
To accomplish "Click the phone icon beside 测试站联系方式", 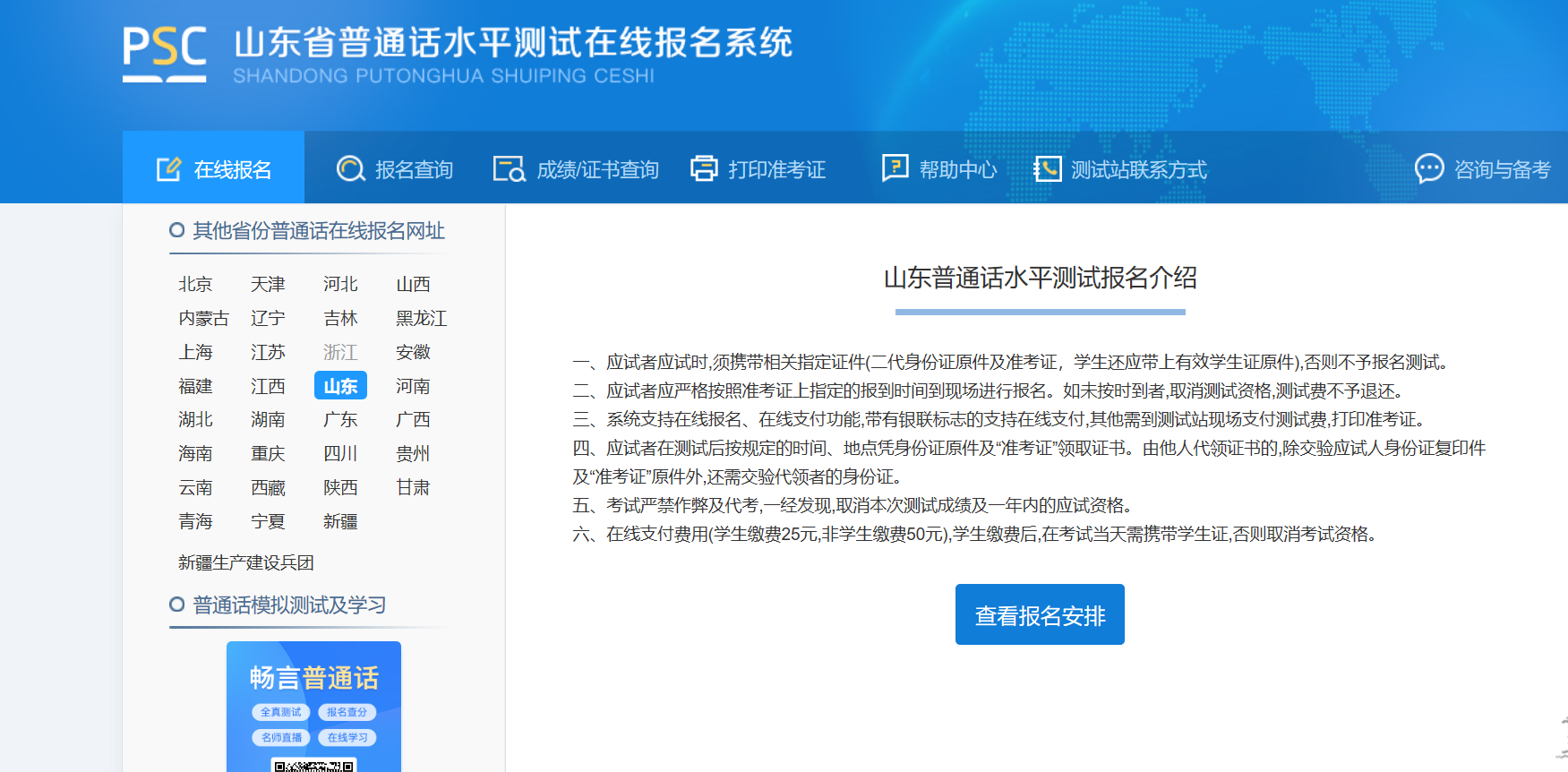I will pyautogui.click(x=1047, y=168).
